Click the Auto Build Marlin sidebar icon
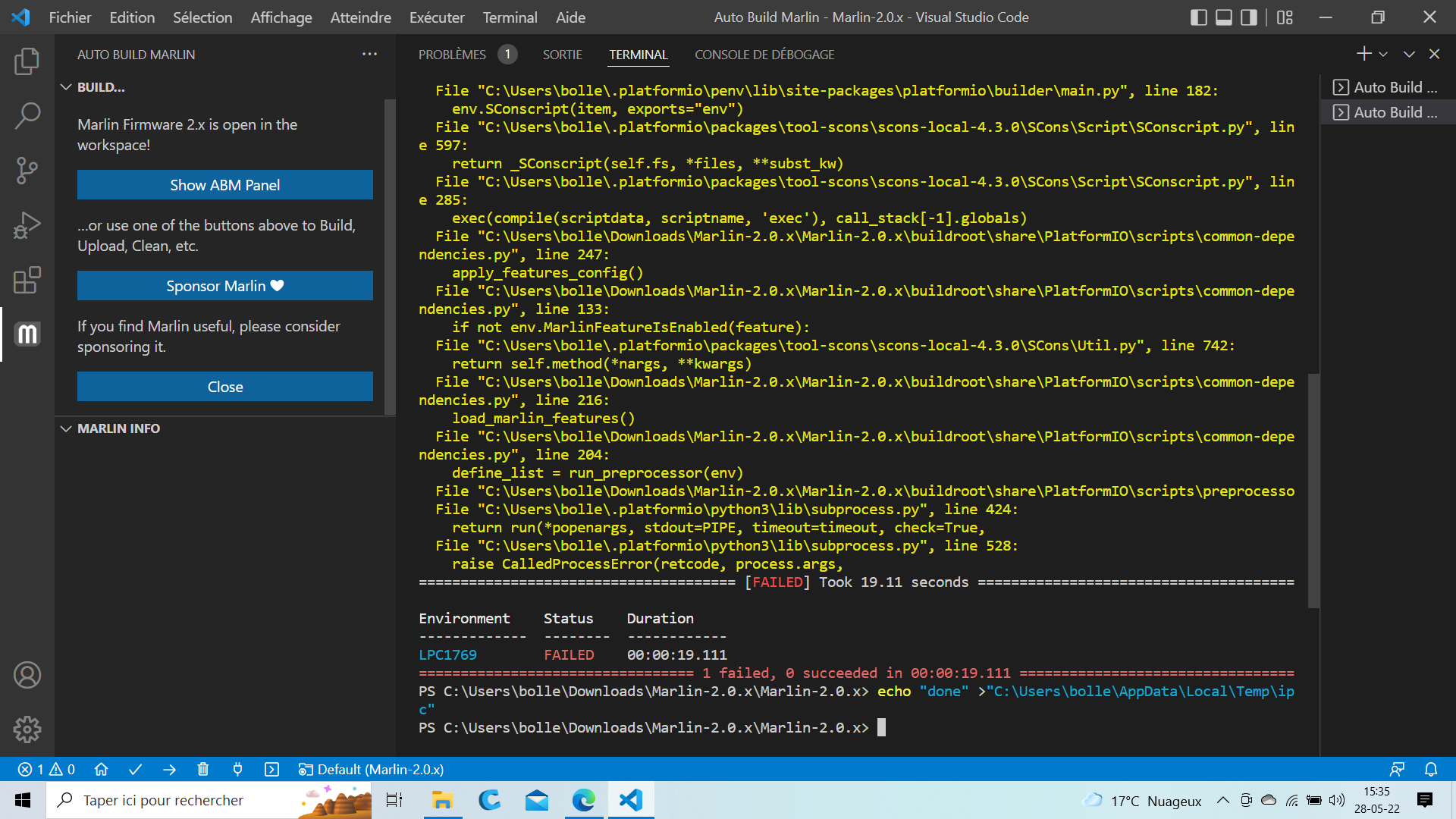 pos(27,334)
